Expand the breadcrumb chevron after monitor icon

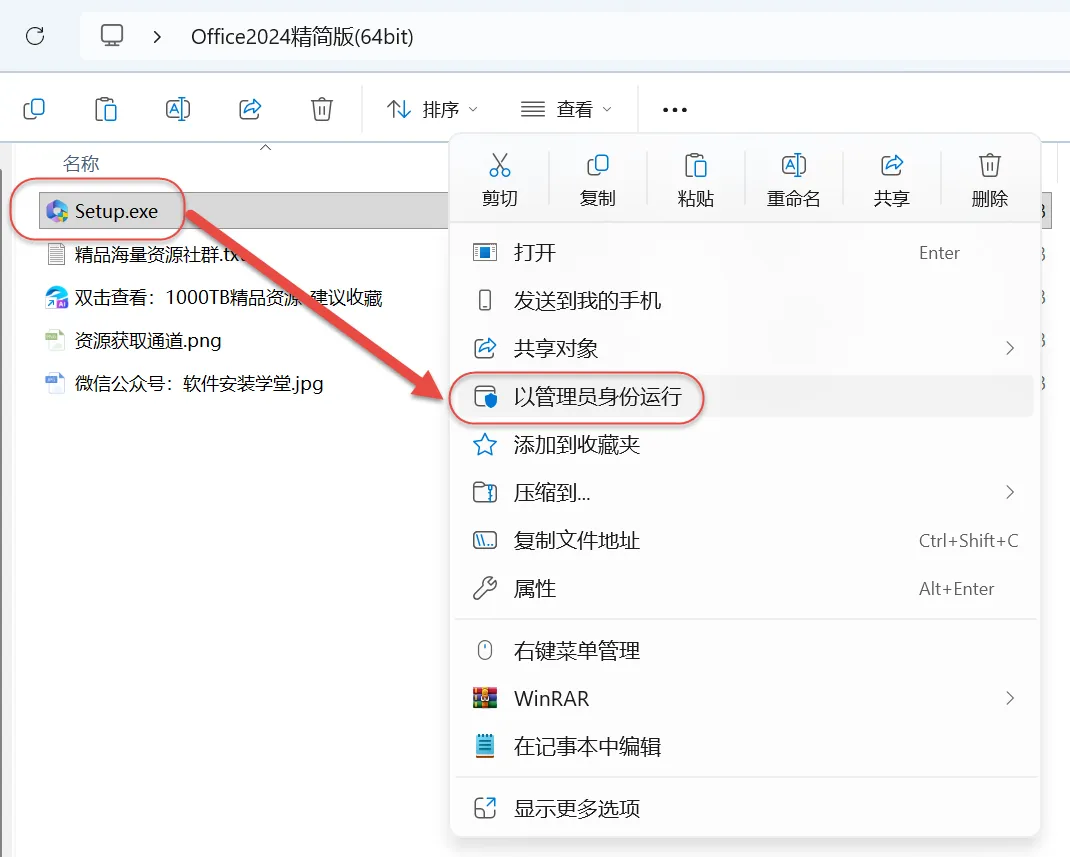(157, 36)
